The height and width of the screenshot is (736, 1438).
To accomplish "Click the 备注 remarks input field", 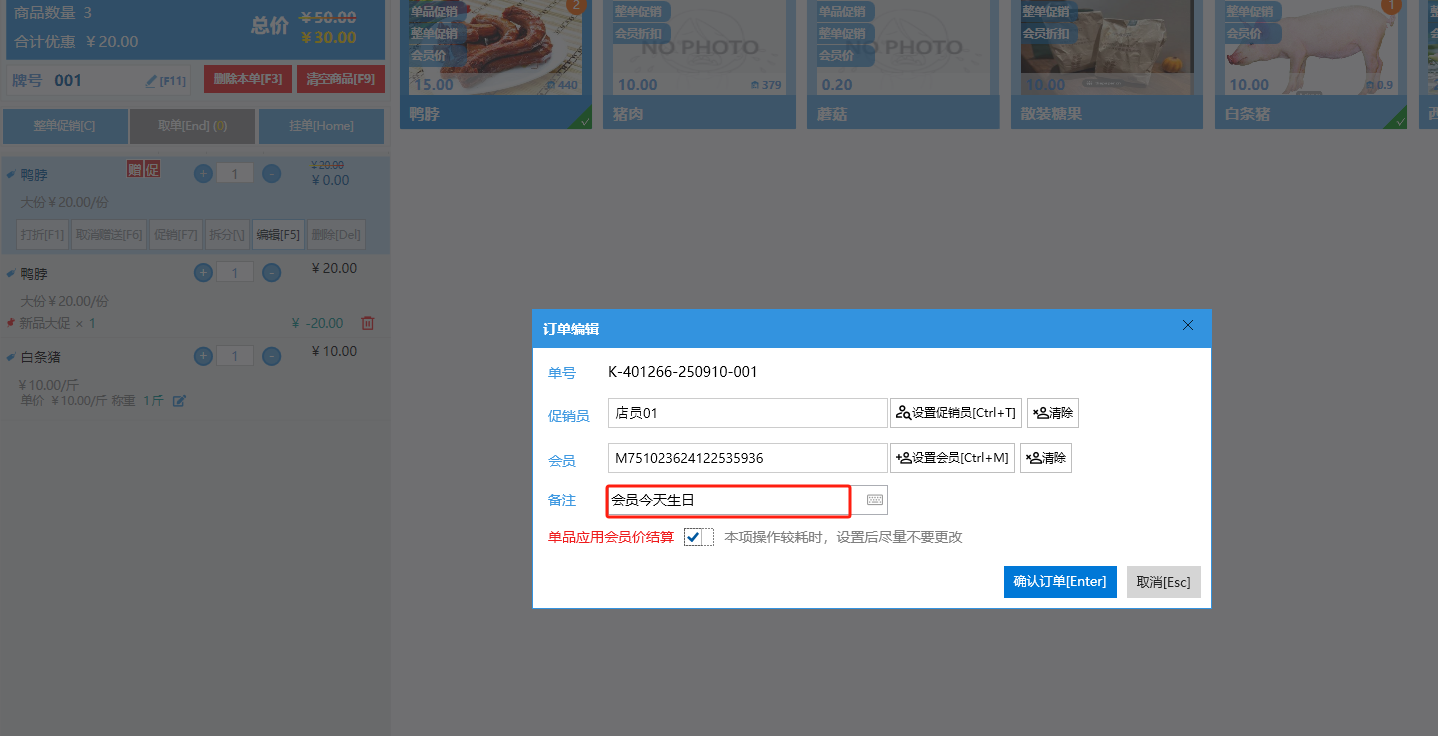I will click(728, 500).
